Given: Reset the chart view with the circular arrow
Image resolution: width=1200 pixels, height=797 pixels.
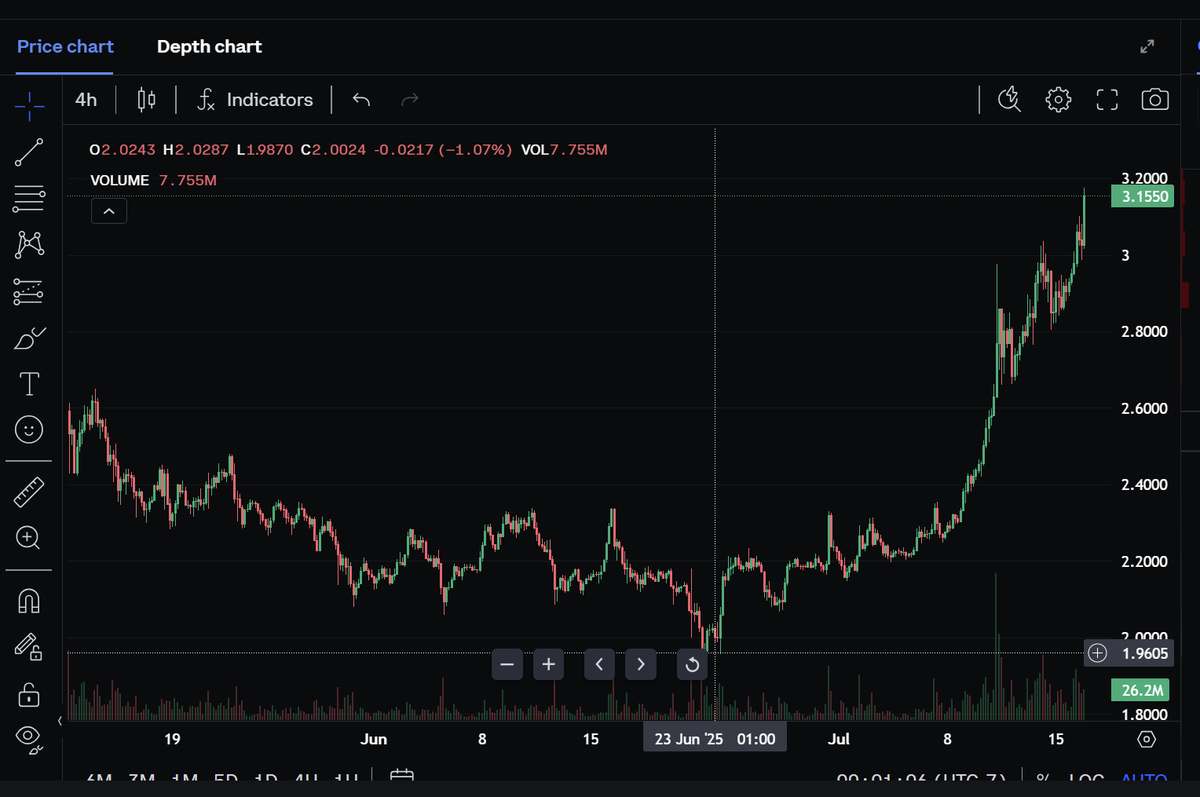Looking at the screenshot, I should (x=692, y=664).
